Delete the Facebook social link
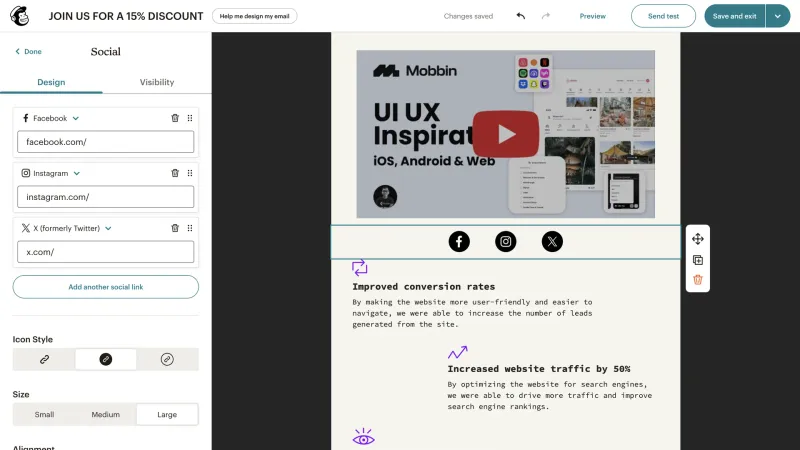This screenshot has width=800, height=450. point(175,118)
